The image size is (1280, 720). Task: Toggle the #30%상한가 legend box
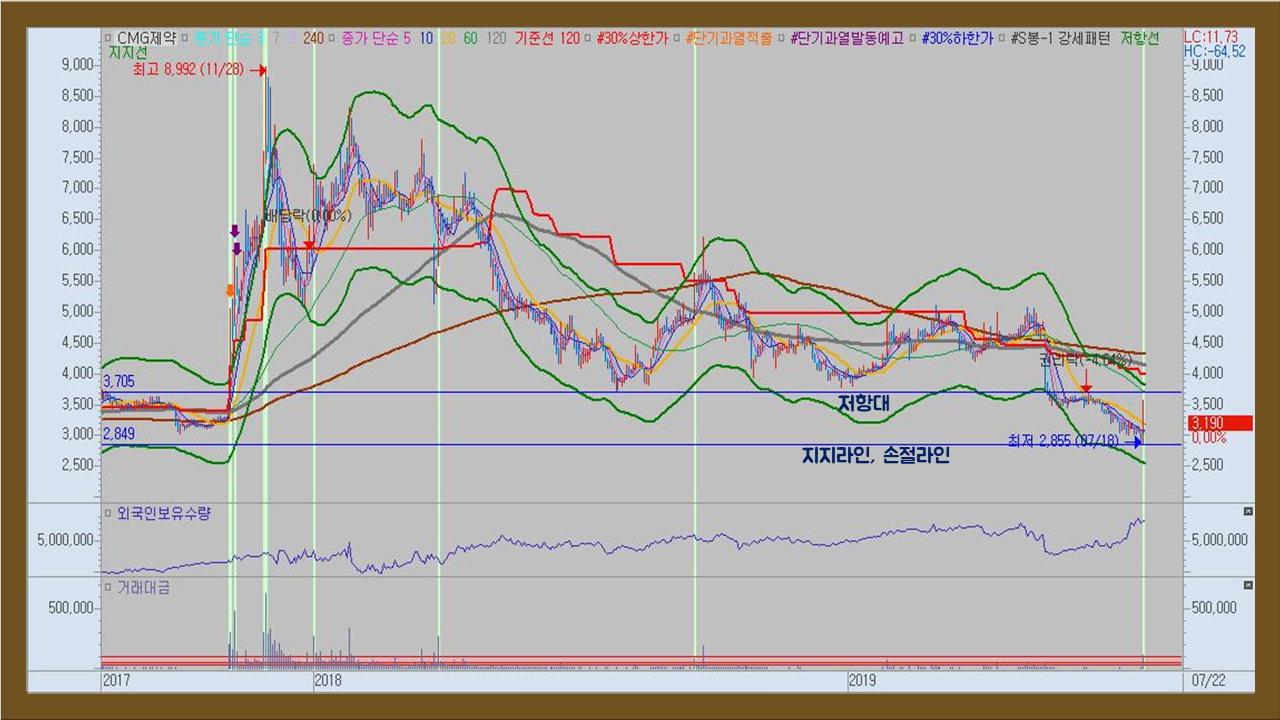point(590,38)
